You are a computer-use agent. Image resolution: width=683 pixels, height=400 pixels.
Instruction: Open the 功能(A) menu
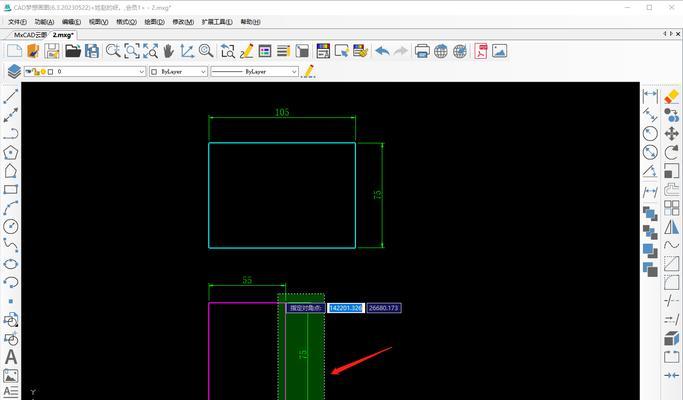tap(44, 22)
